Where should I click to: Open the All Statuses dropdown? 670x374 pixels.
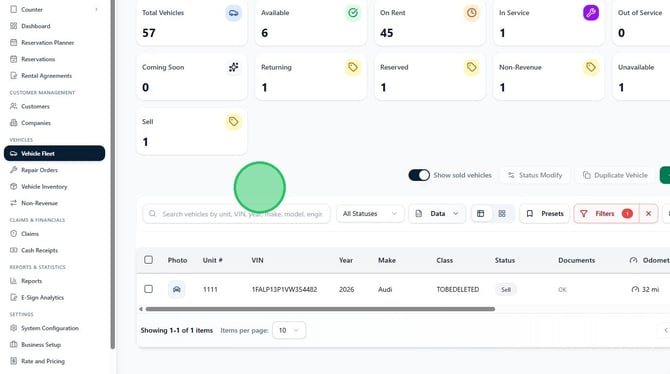[x=370, y=214]
